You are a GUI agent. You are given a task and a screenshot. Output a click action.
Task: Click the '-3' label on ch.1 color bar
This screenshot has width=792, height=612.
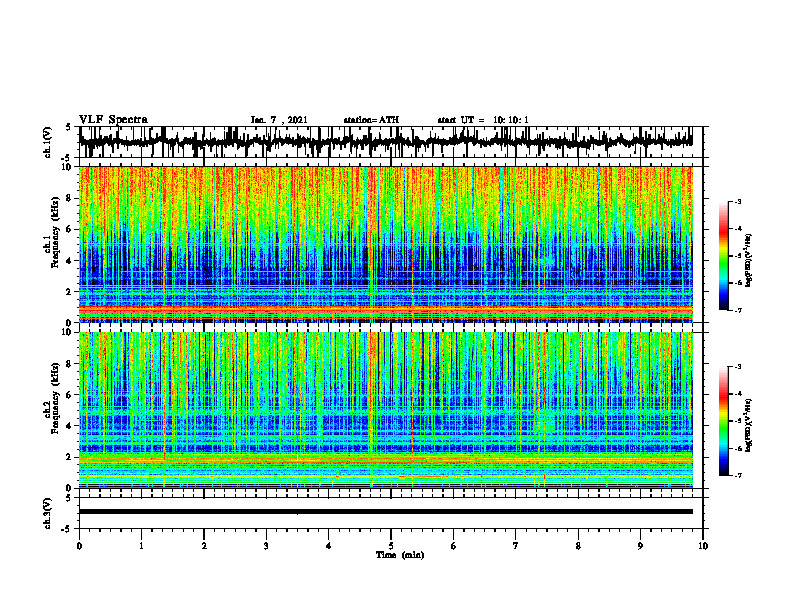point(738,202)
